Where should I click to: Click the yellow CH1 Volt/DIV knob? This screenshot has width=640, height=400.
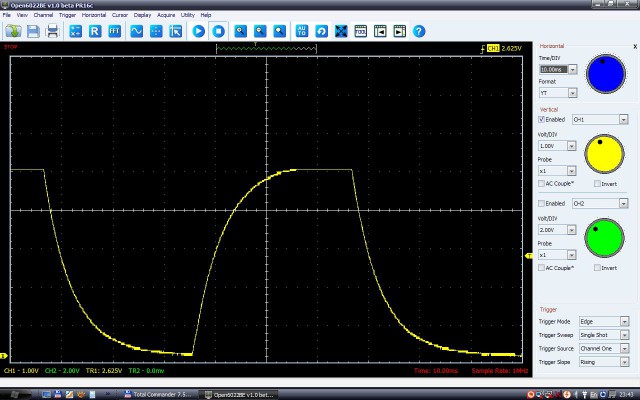[604, 154]
